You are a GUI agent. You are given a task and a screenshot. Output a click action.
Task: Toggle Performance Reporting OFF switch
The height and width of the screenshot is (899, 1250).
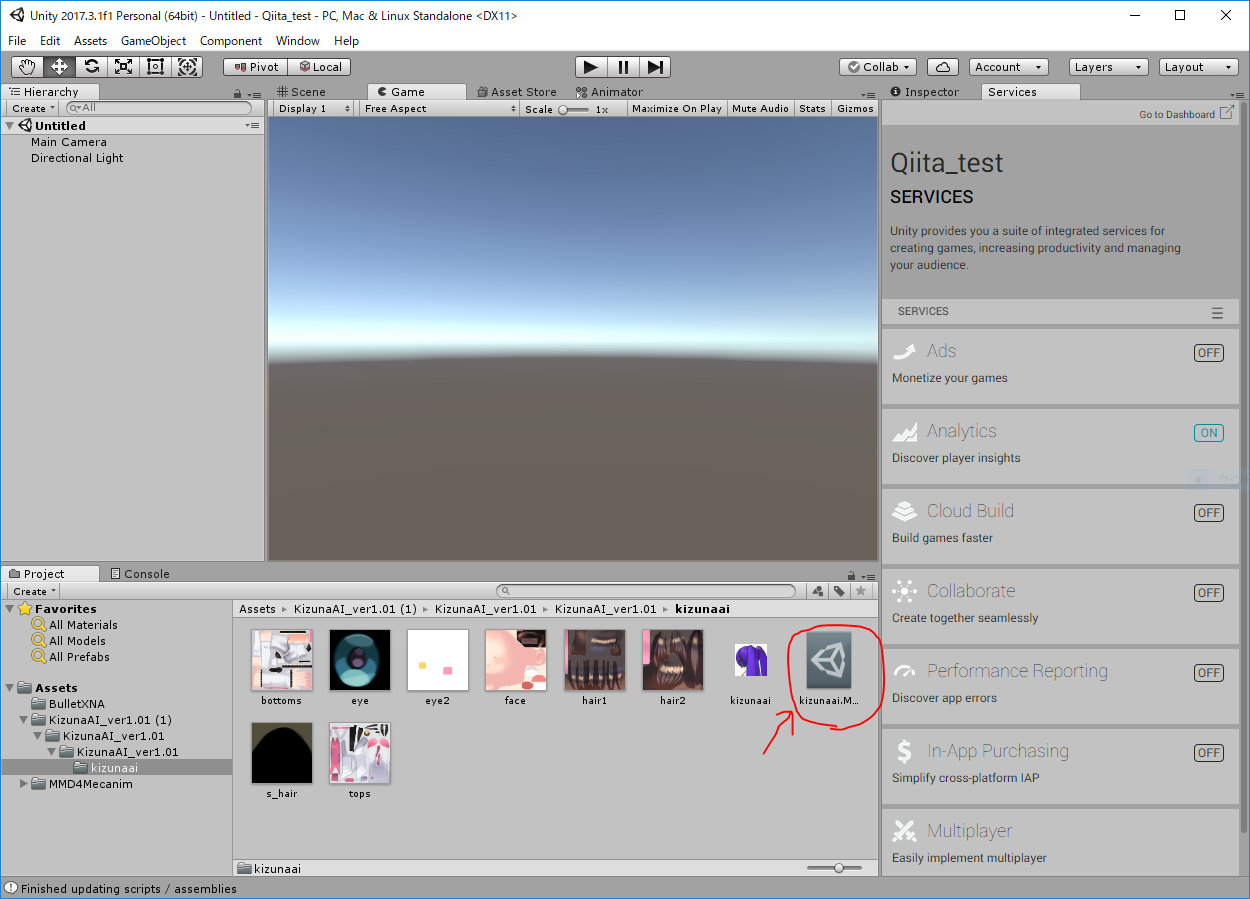1209,673
